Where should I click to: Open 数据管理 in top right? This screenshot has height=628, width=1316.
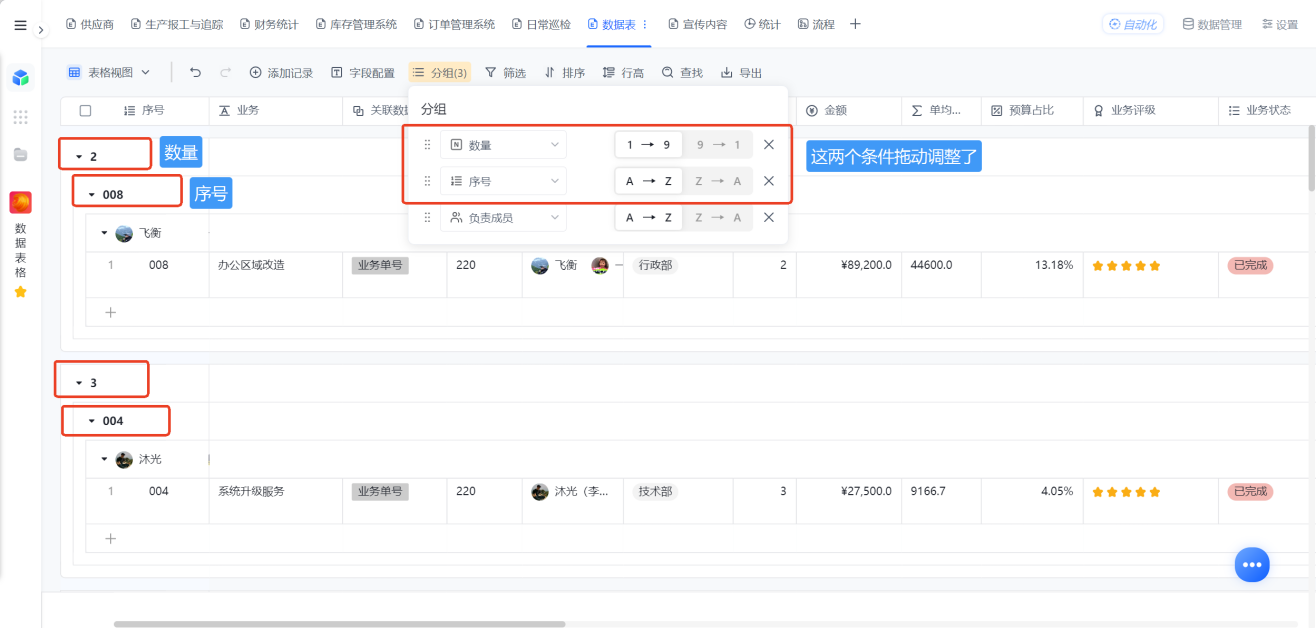coord(1212,24)
